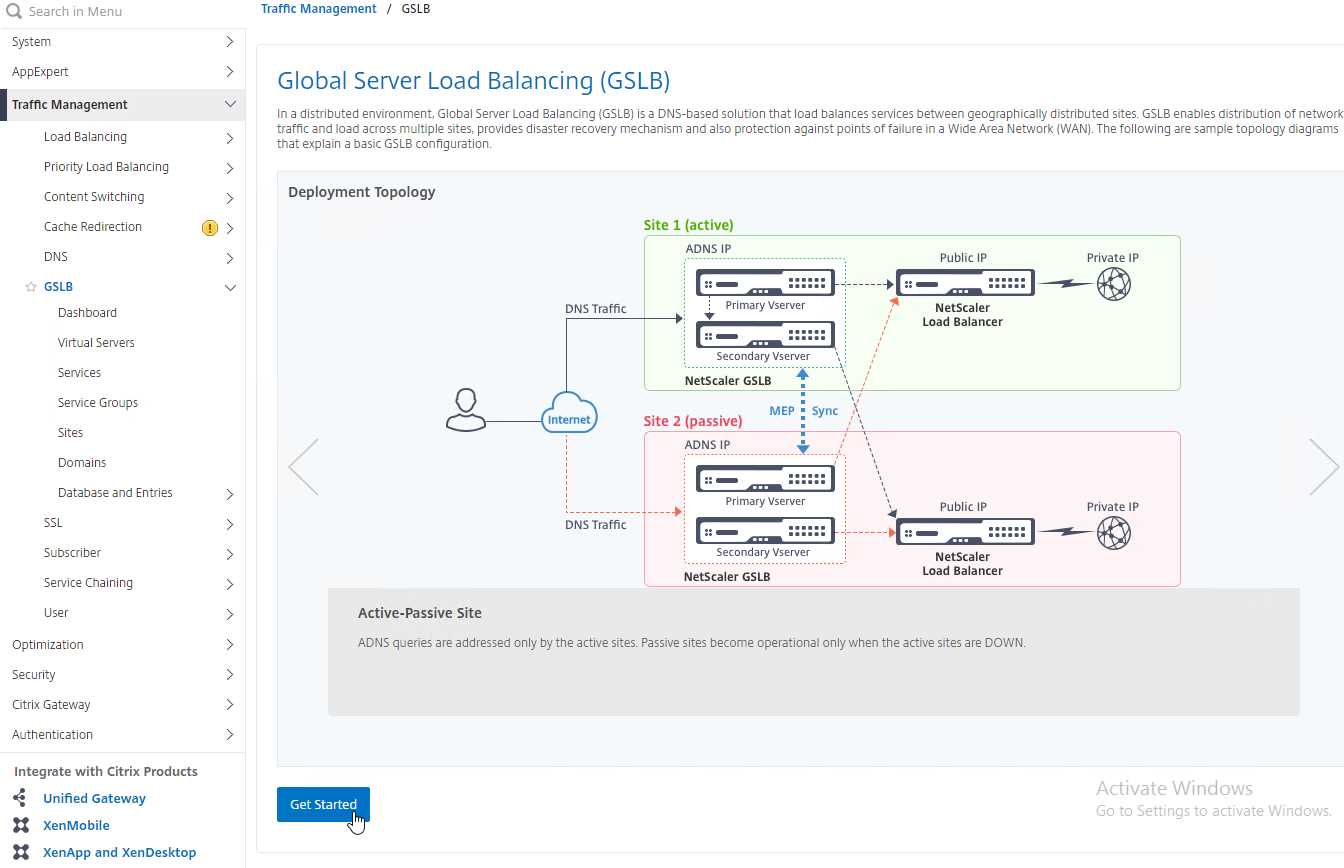Click the XenMobile logo icon
Viewport: 1344px width, 868px height.
20,825
